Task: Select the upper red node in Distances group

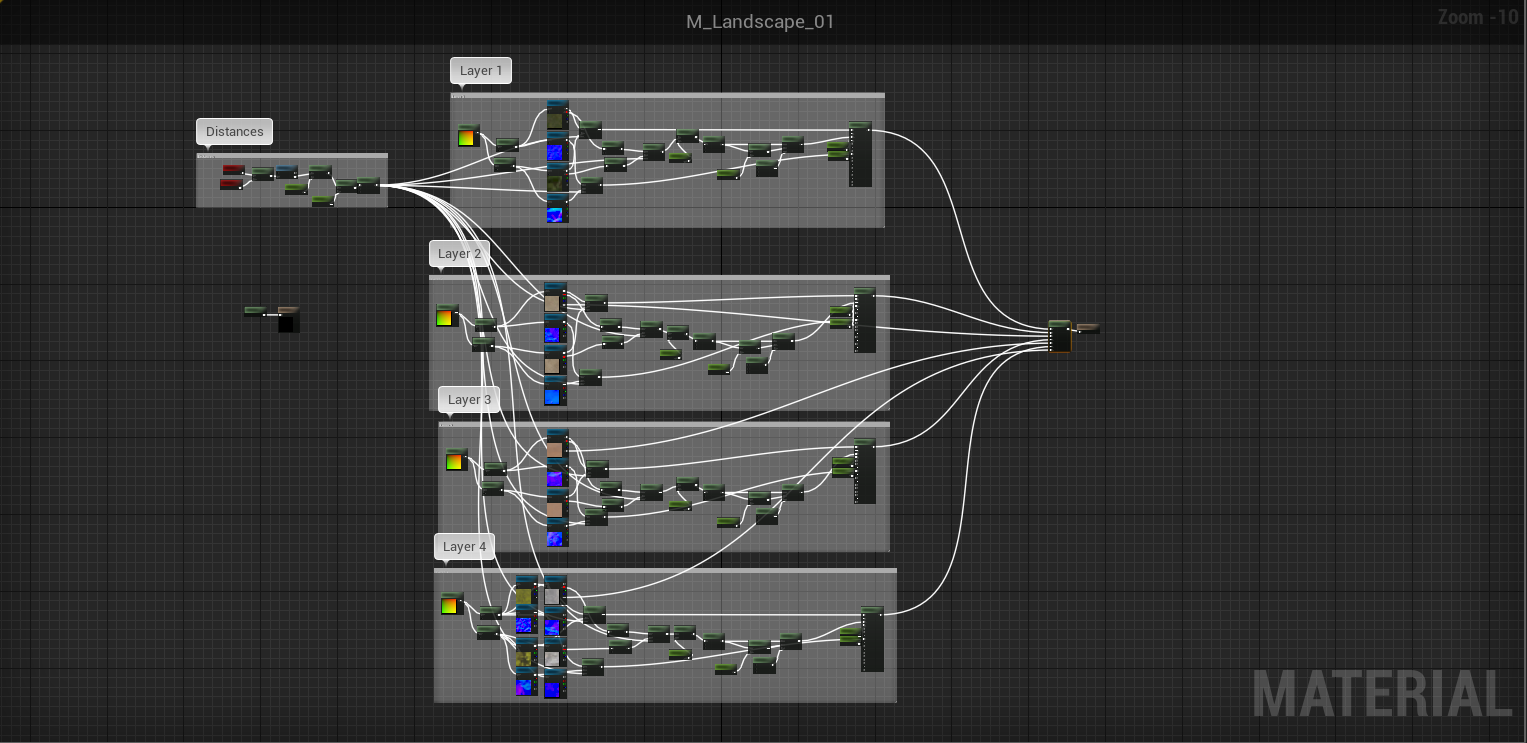Action: [234, 170]
